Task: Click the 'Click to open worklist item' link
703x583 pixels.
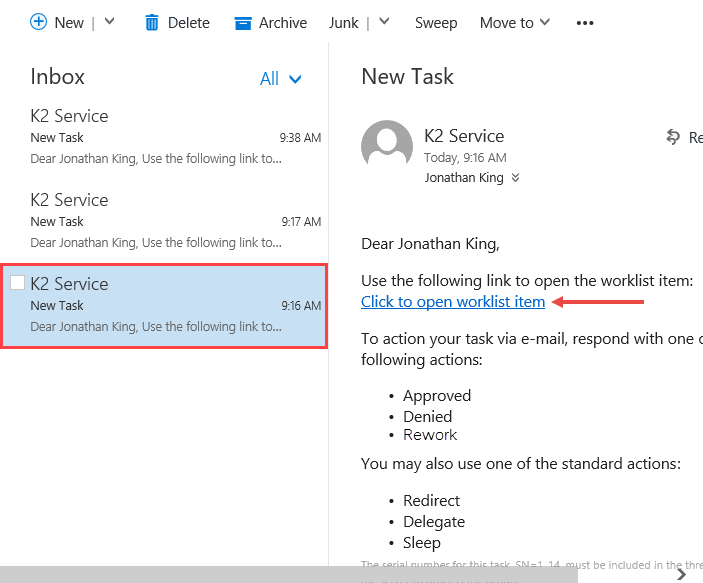Action: [x=453, y=302]
